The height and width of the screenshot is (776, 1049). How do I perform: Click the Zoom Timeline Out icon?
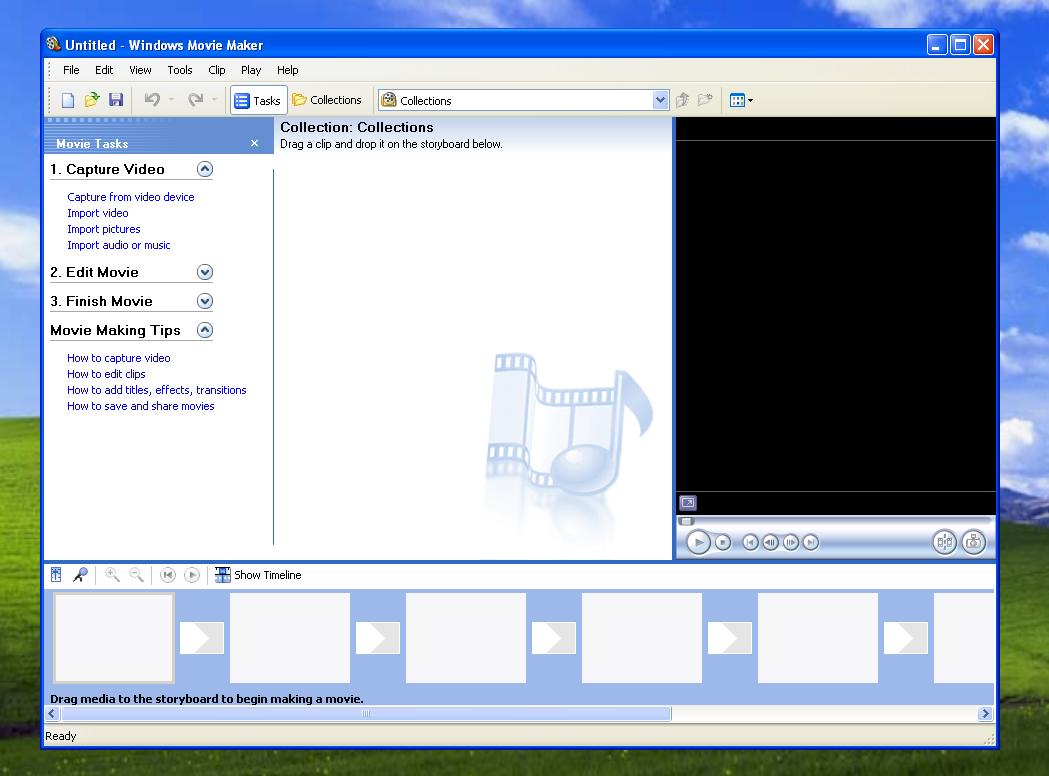click(x=136, y=575)
